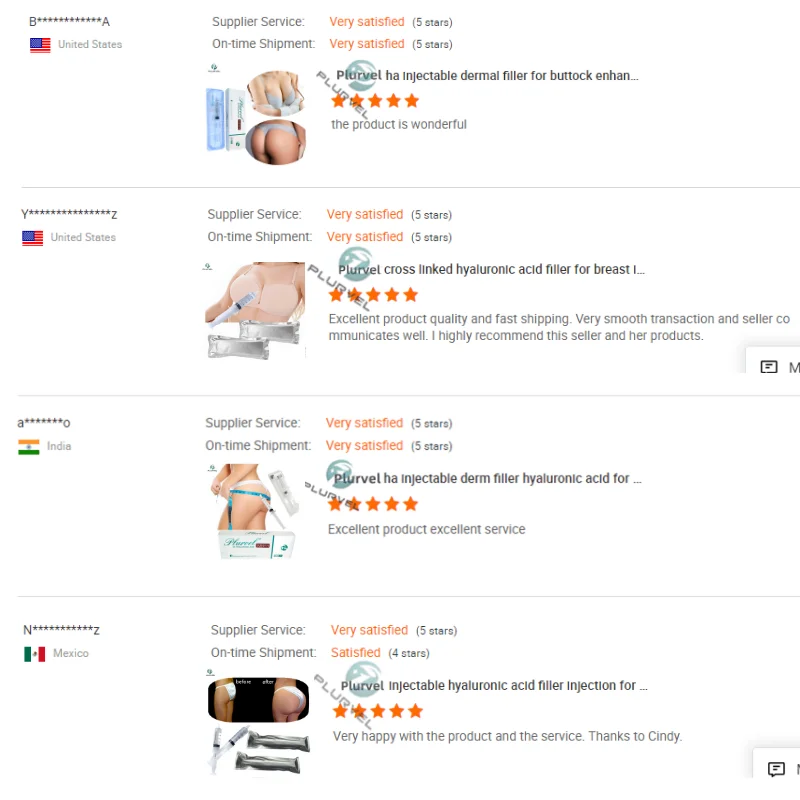
Task: Click the United States flag under B***A
Action: 40,45
